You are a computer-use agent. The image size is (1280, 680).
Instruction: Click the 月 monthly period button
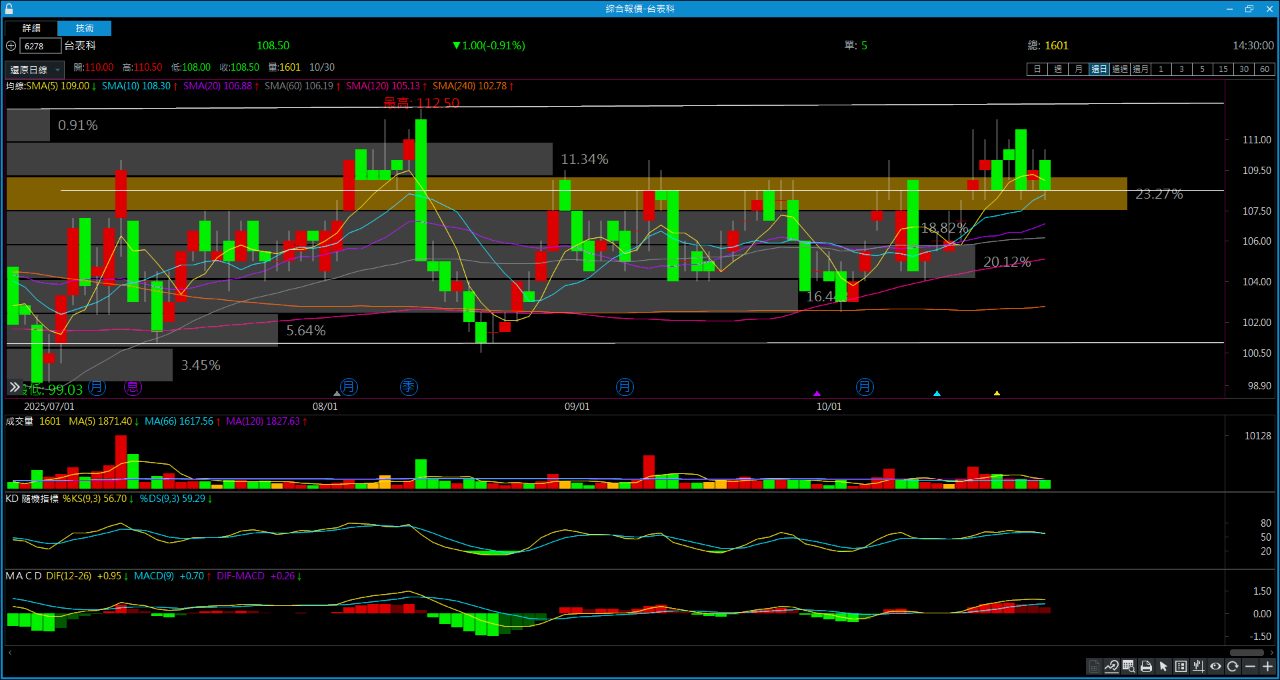tap(1078, 69)
